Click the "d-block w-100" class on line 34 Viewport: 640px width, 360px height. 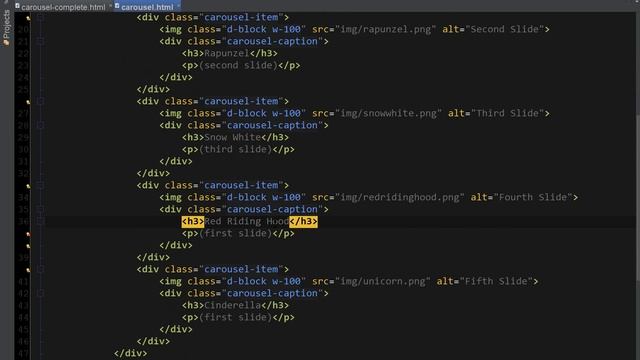click(264, 197)
